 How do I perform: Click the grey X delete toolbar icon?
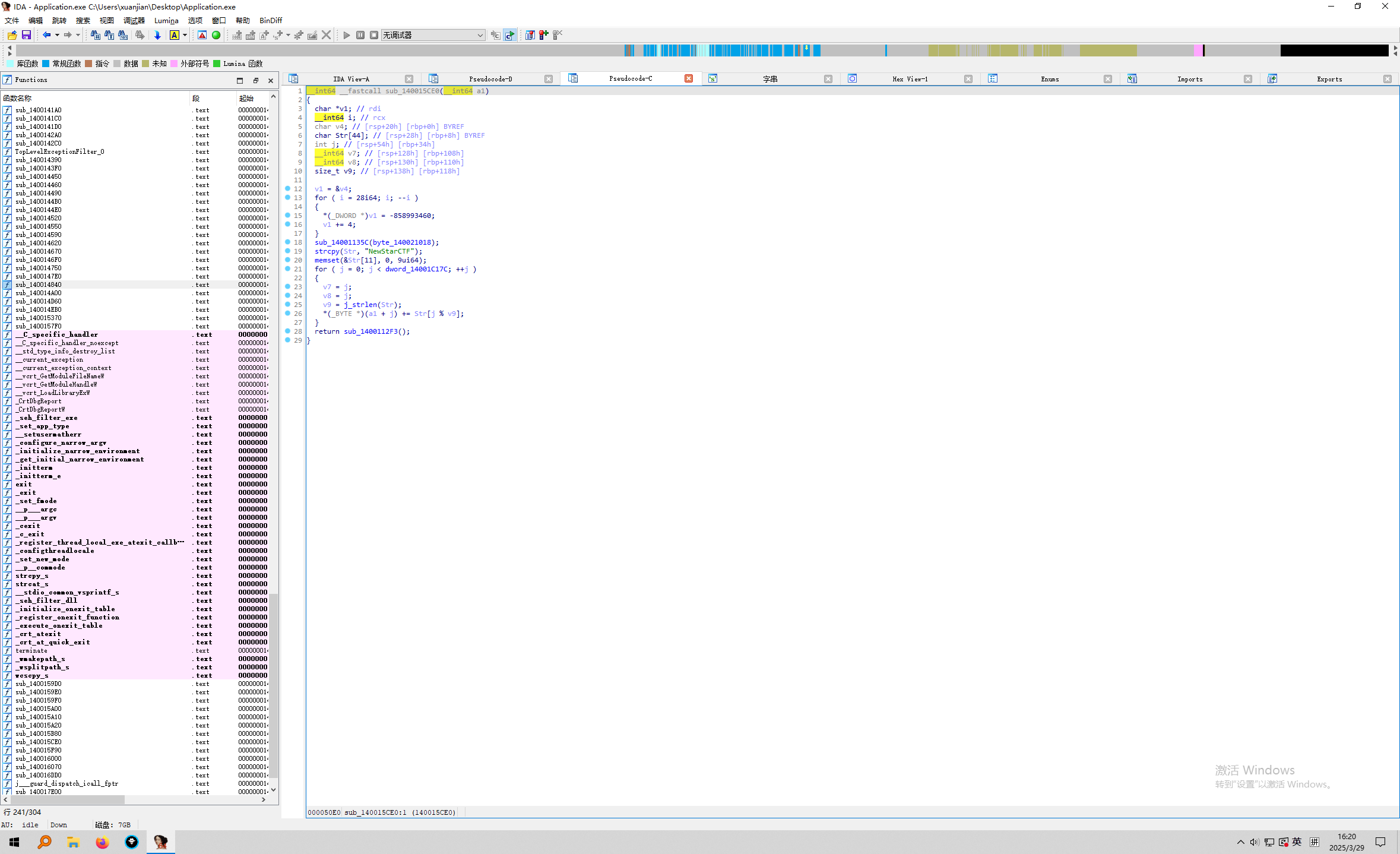click(326, 36)
